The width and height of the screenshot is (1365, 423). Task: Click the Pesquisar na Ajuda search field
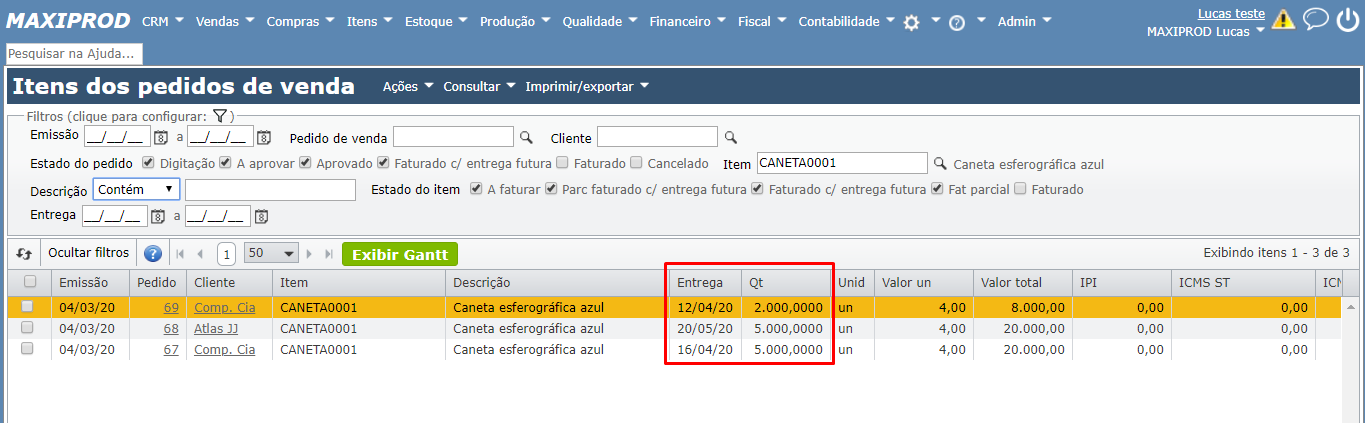(74, 54)
